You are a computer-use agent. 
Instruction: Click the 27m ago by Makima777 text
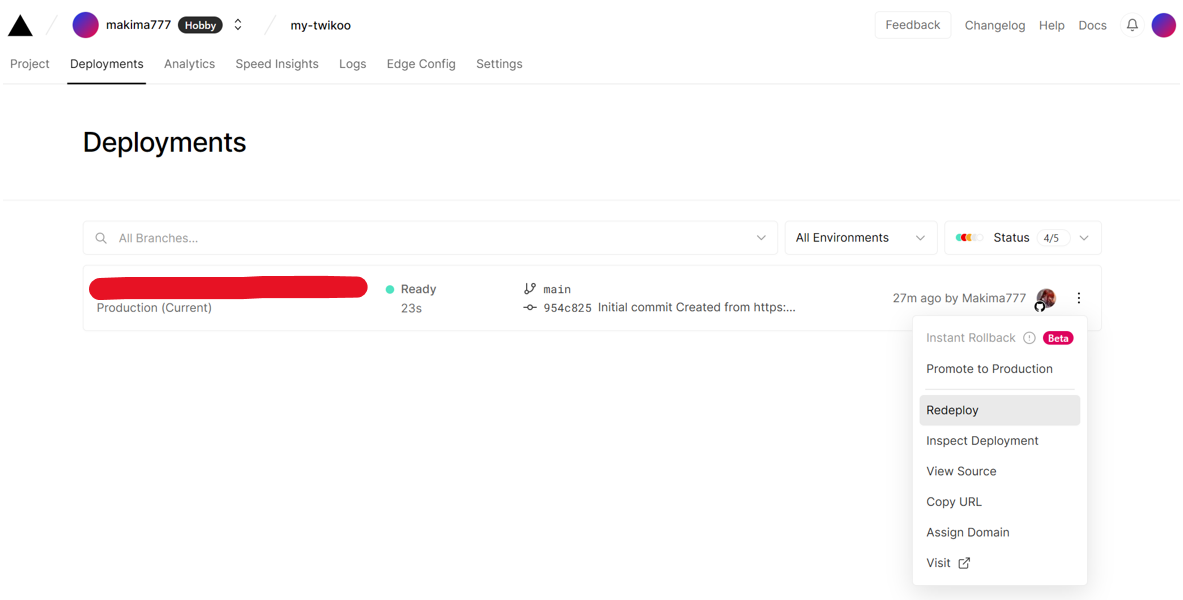(x=959, y=298)
